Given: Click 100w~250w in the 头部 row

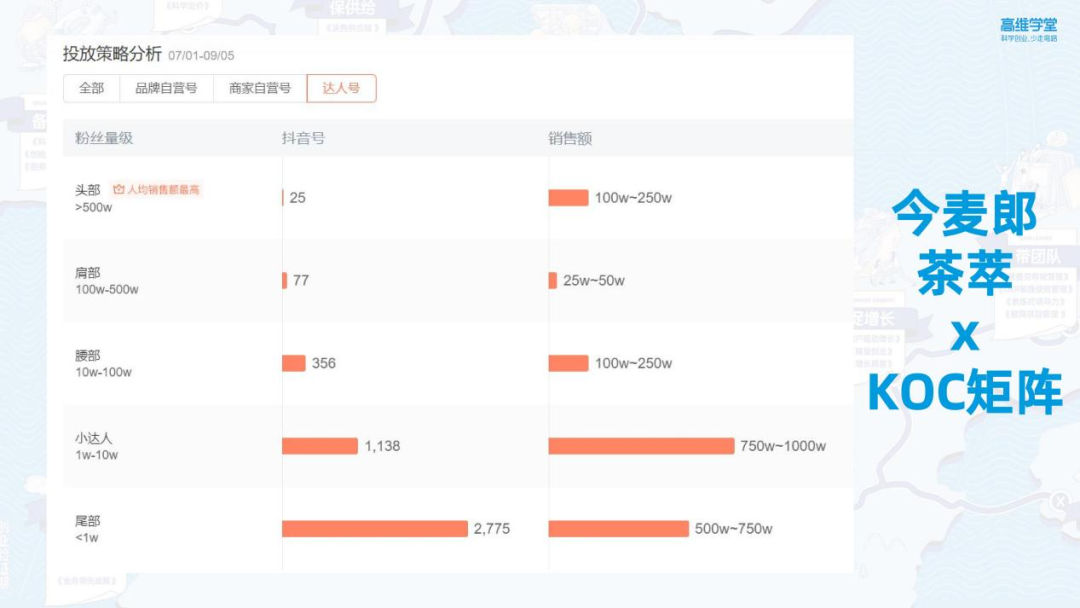Looking at the screenshot, I should [x=634, y=198].
